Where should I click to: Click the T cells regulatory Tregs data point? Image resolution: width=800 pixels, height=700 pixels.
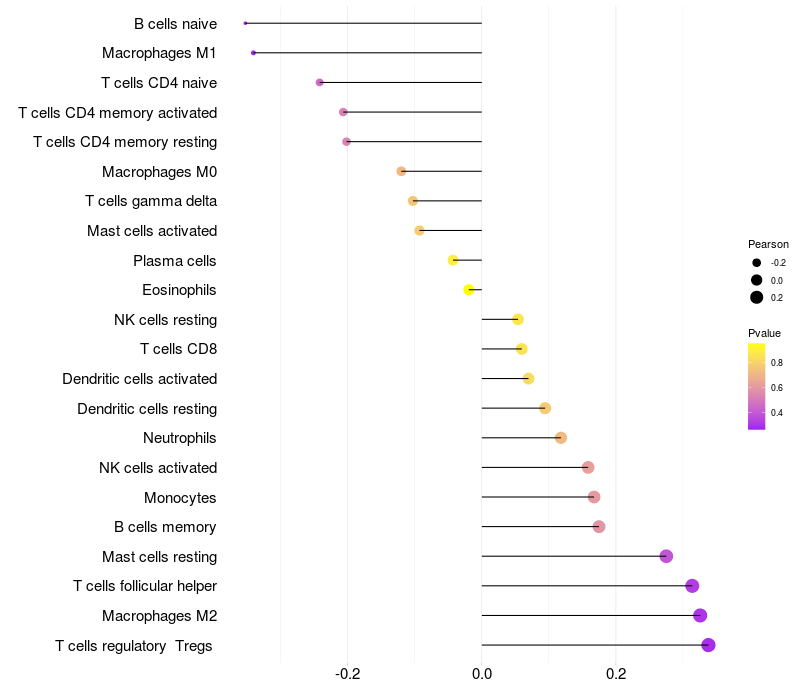tap(708, 645)
